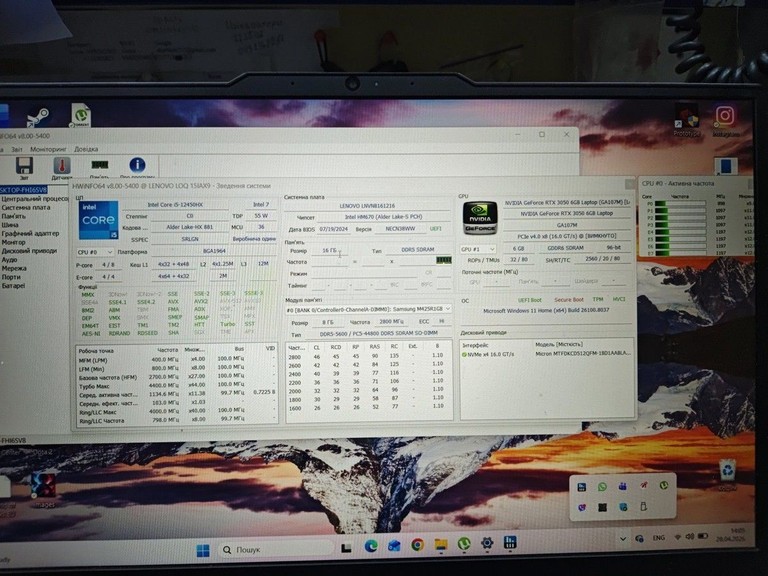Open Microsoft Edge from taskbar

tap(371, 546)
